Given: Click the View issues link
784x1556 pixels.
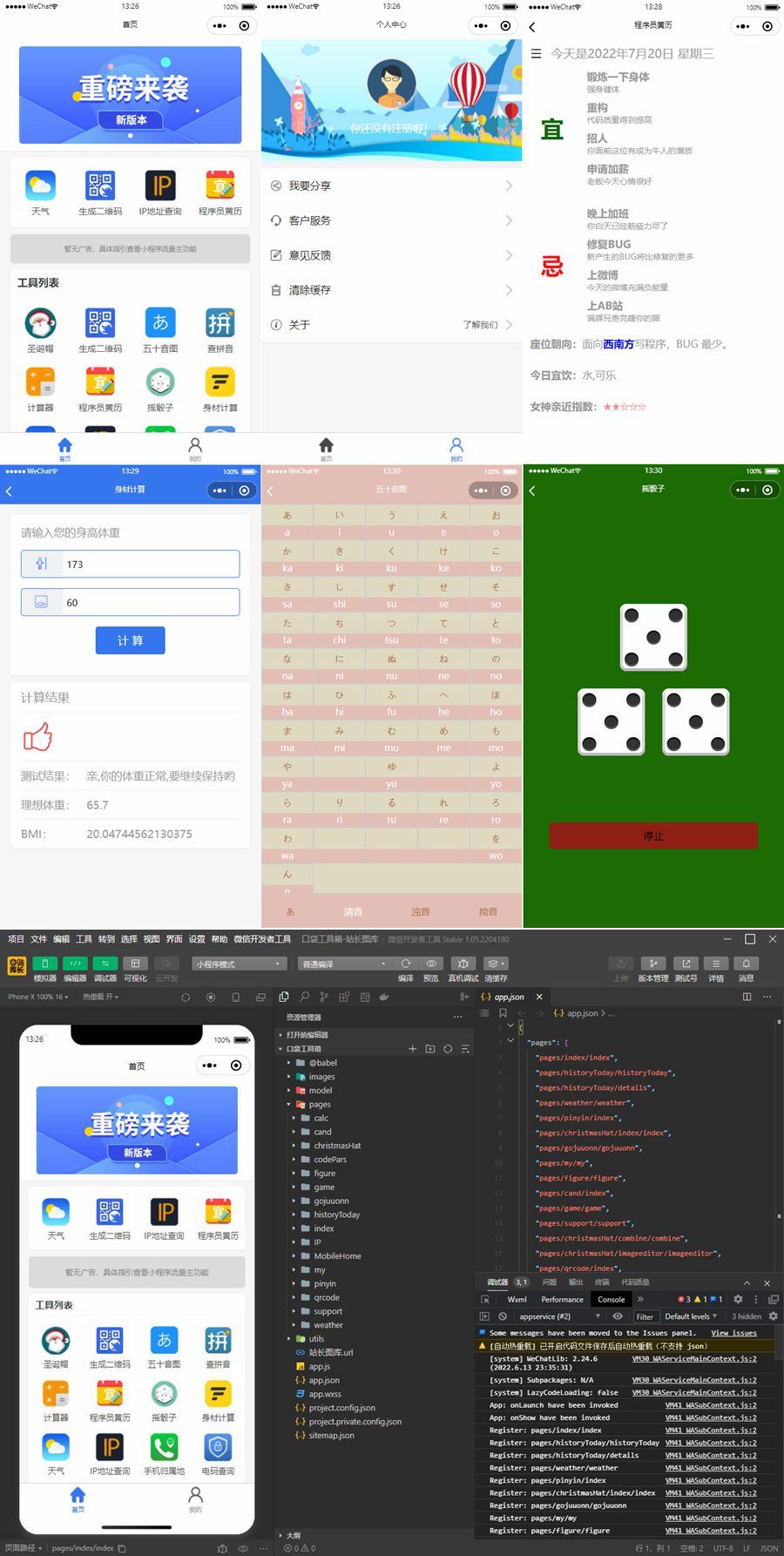Looking at the screenshot, I should click(733, 1333).
